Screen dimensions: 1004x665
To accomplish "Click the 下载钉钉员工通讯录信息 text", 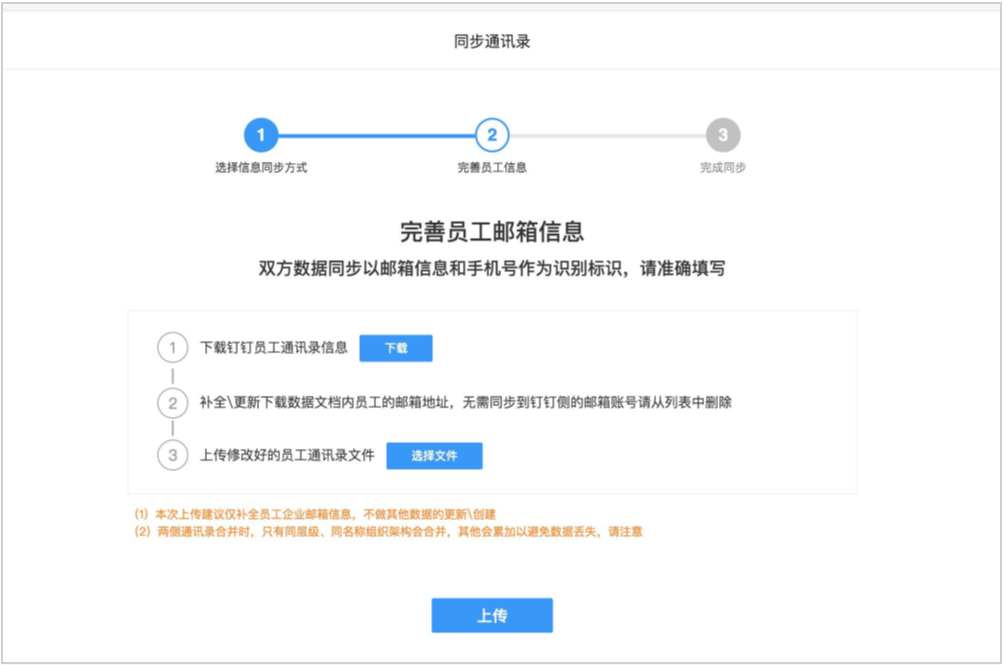I will pyautogui.click(x=274, y=348).
